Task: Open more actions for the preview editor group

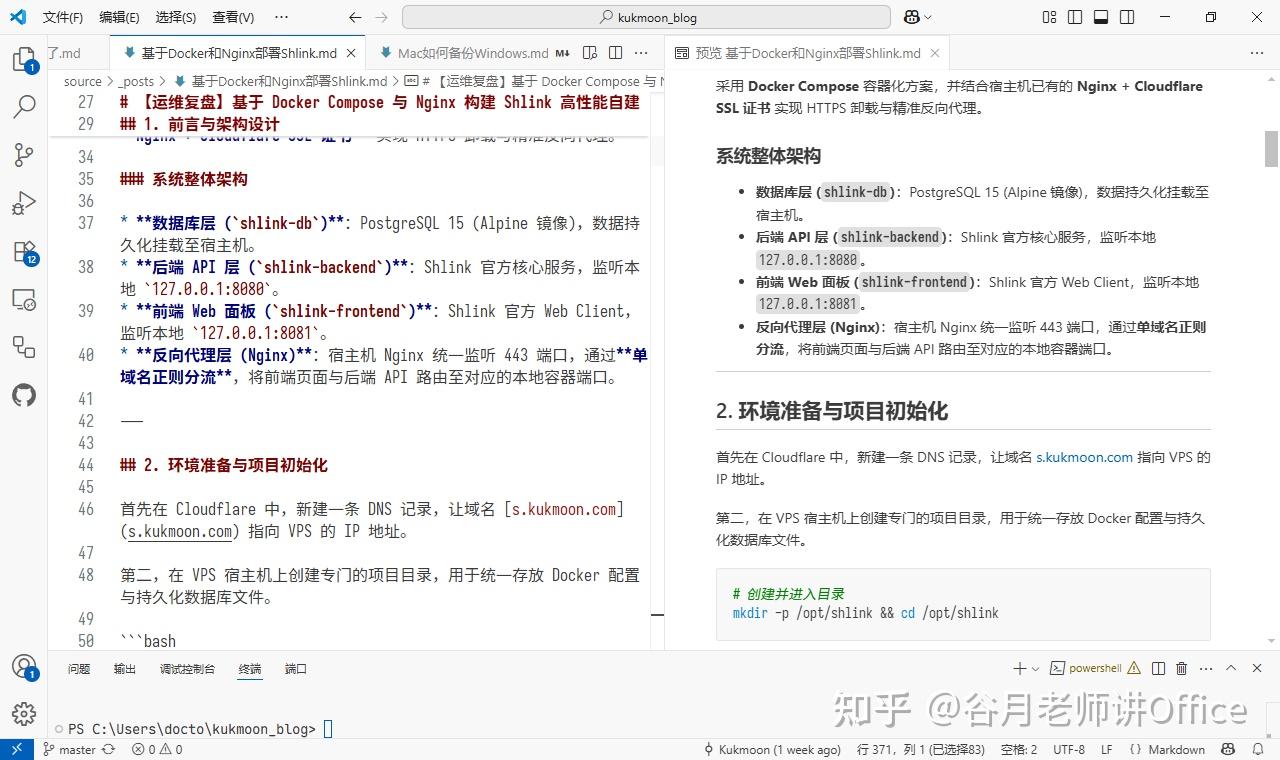Action: click(x=1258, y=53)
